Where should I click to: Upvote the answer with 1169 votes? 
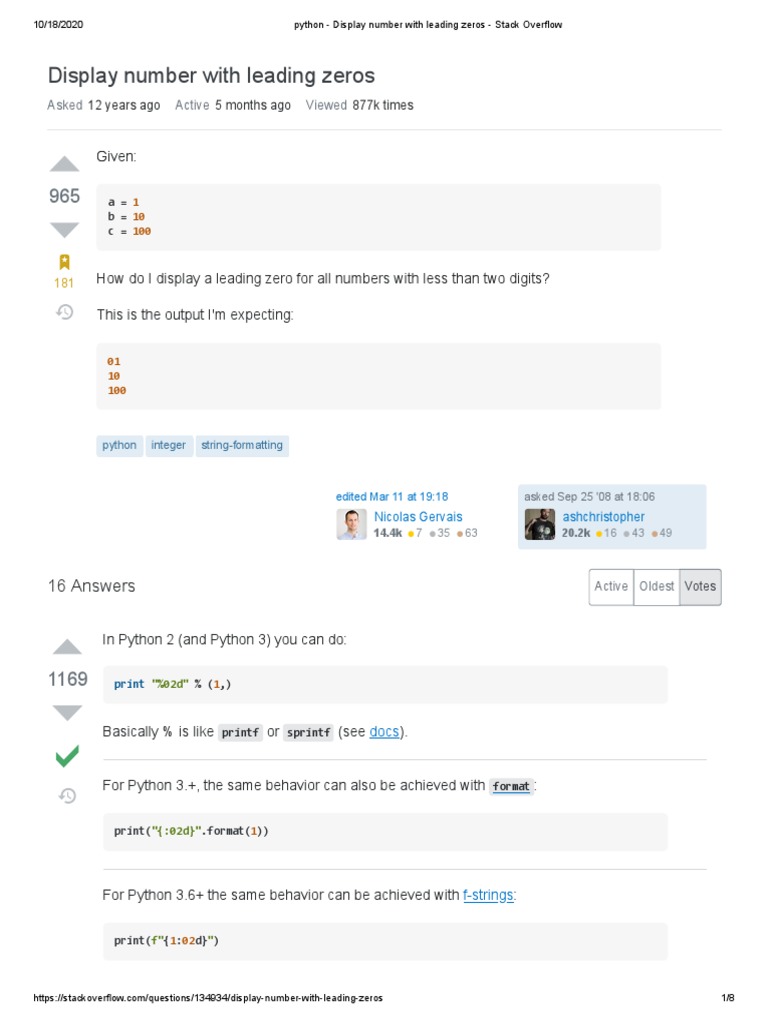[x=67, y=646]
